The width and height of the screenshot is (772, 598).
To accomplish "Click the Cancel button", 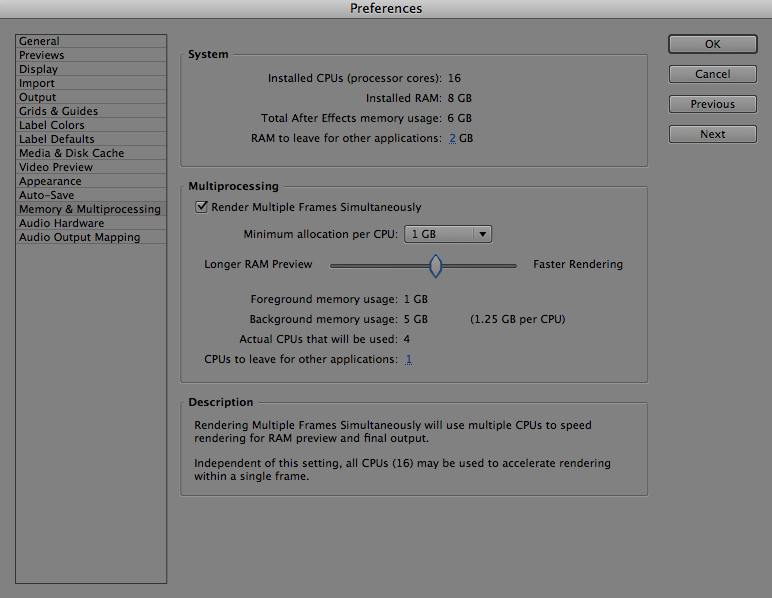I will pyautogui.click(x=712, y=74).
